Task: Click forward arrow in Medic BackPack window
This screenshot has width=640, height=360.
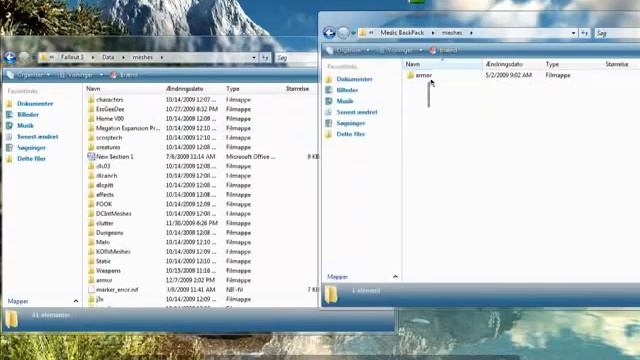Action: pyautogui.click(x=343, y=33)
